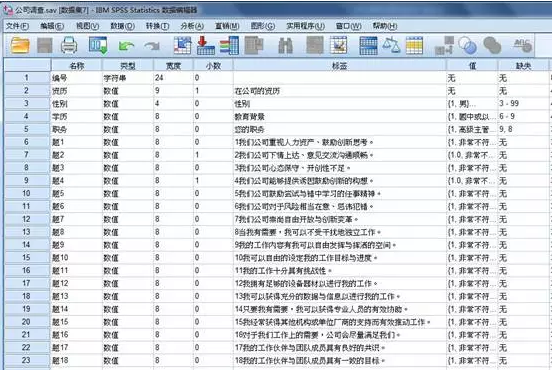Screen dimensions: 553x370
Task: Click the Weight cases scale icon
Action: [x=391, y=46]
